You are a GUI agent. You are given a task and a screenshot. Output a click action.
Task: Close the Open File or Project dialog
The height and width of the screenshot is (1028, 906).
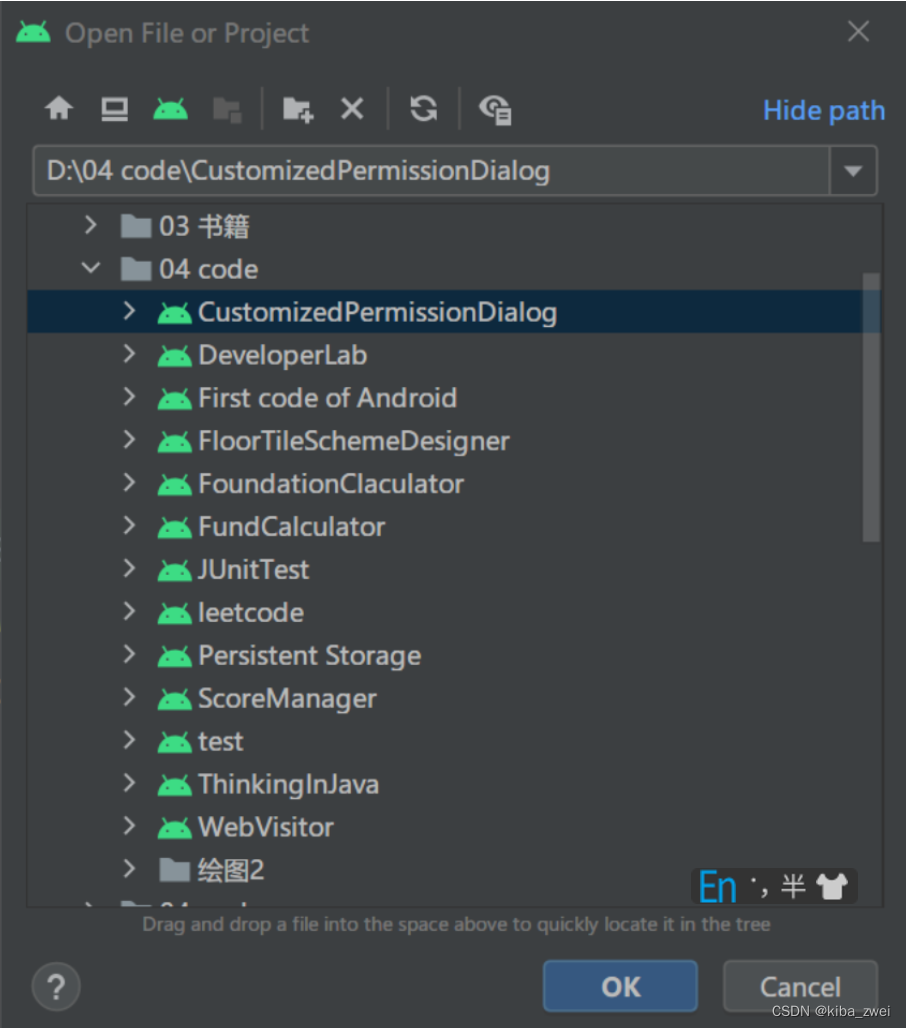pos(858,31)
